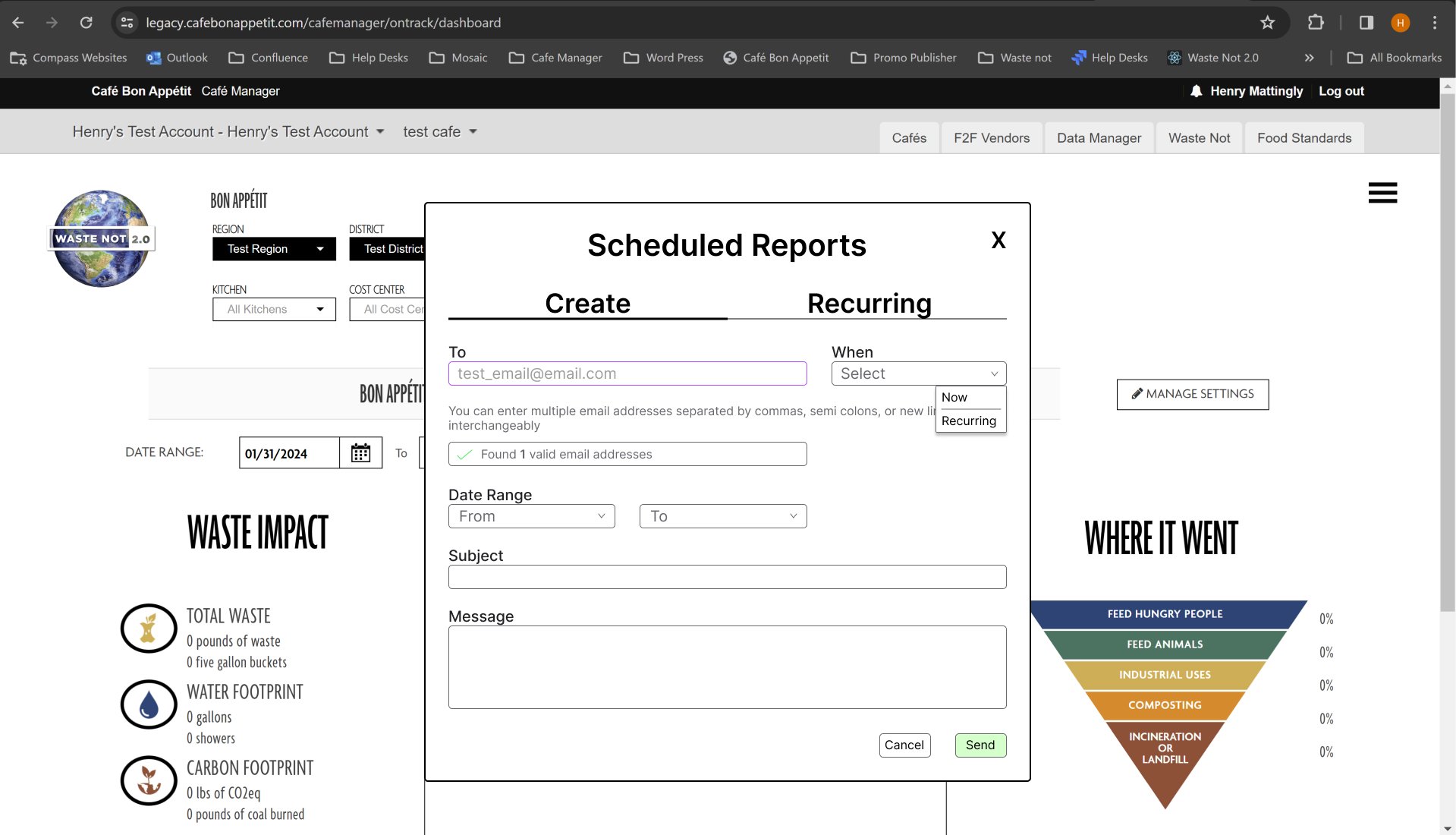Open the Date Range From dropdown
This screenshot has height=835, width=1456.
(x=532, y=516)
